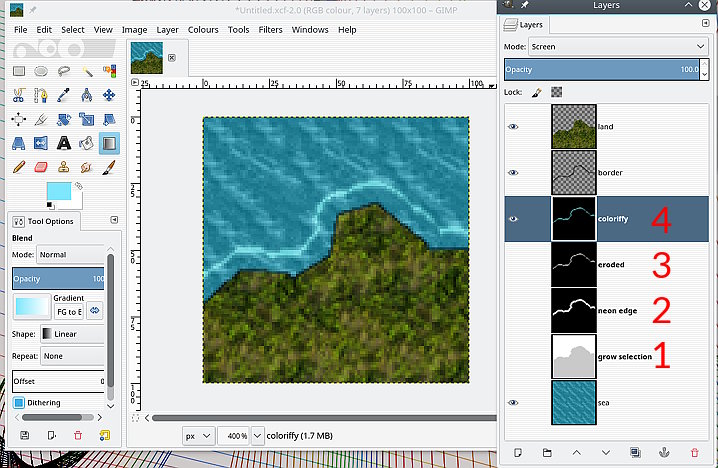Open the Filters menu

tap(270, 30)
